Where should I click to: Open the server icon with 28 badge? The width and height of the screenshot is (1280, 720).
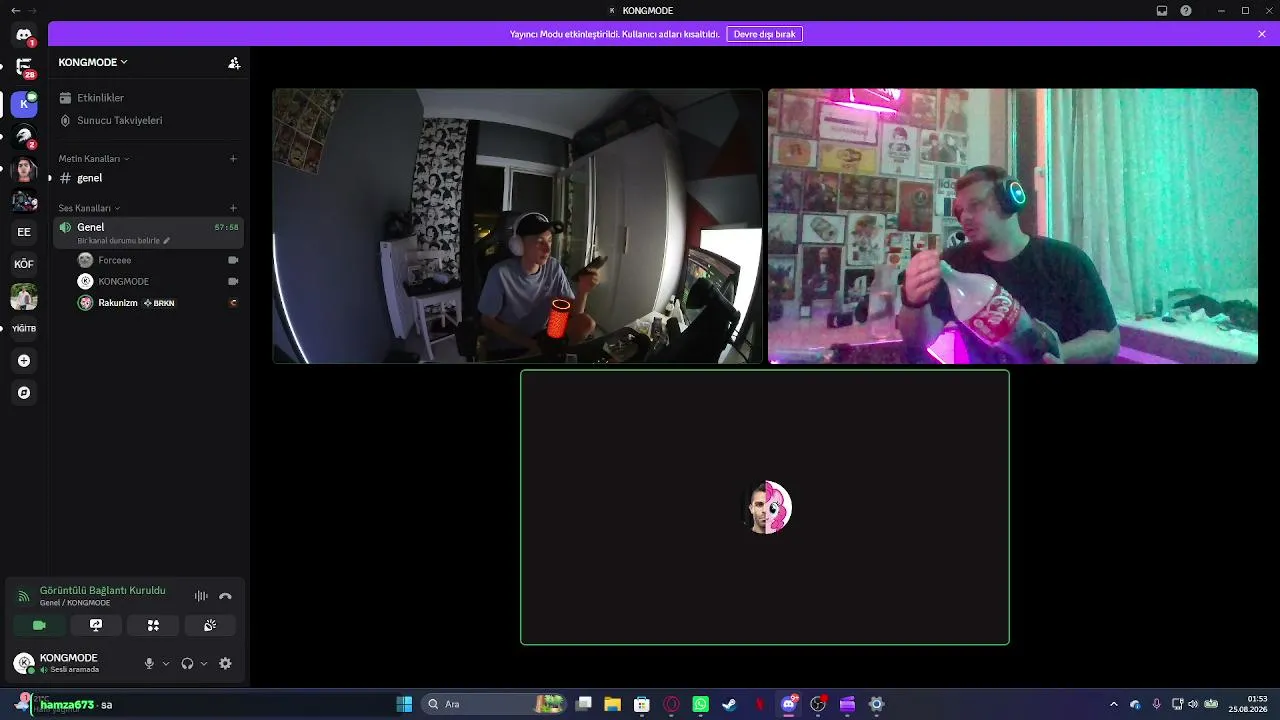click(24, 67)
